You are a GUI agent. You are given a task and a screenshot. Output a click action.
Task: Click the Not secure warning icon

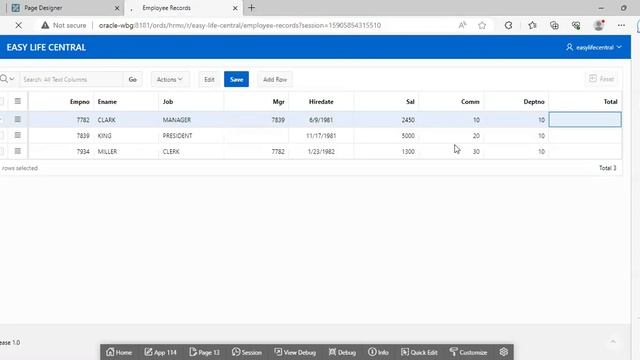point(45,25)
